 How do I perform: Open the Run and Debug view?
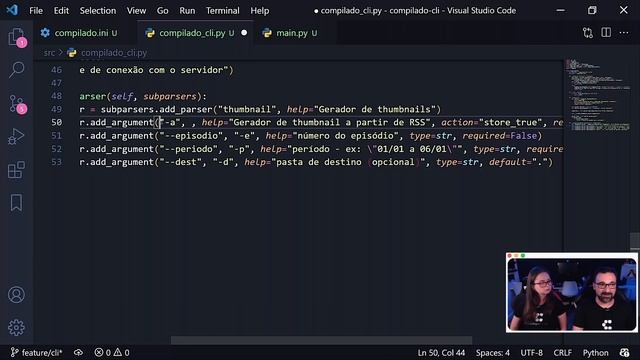(16, 136)
